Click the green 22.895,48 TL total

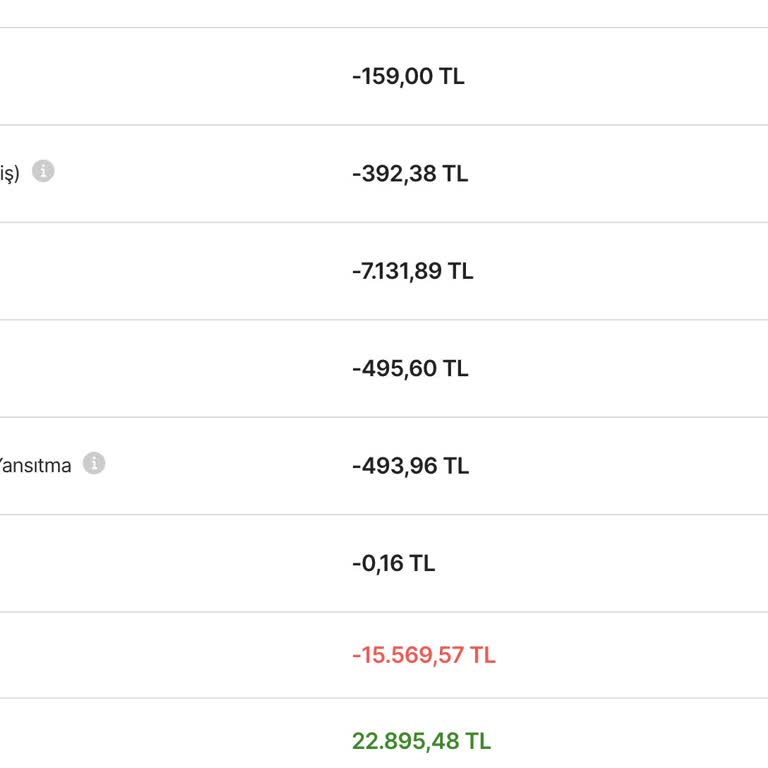click(421, 741)
